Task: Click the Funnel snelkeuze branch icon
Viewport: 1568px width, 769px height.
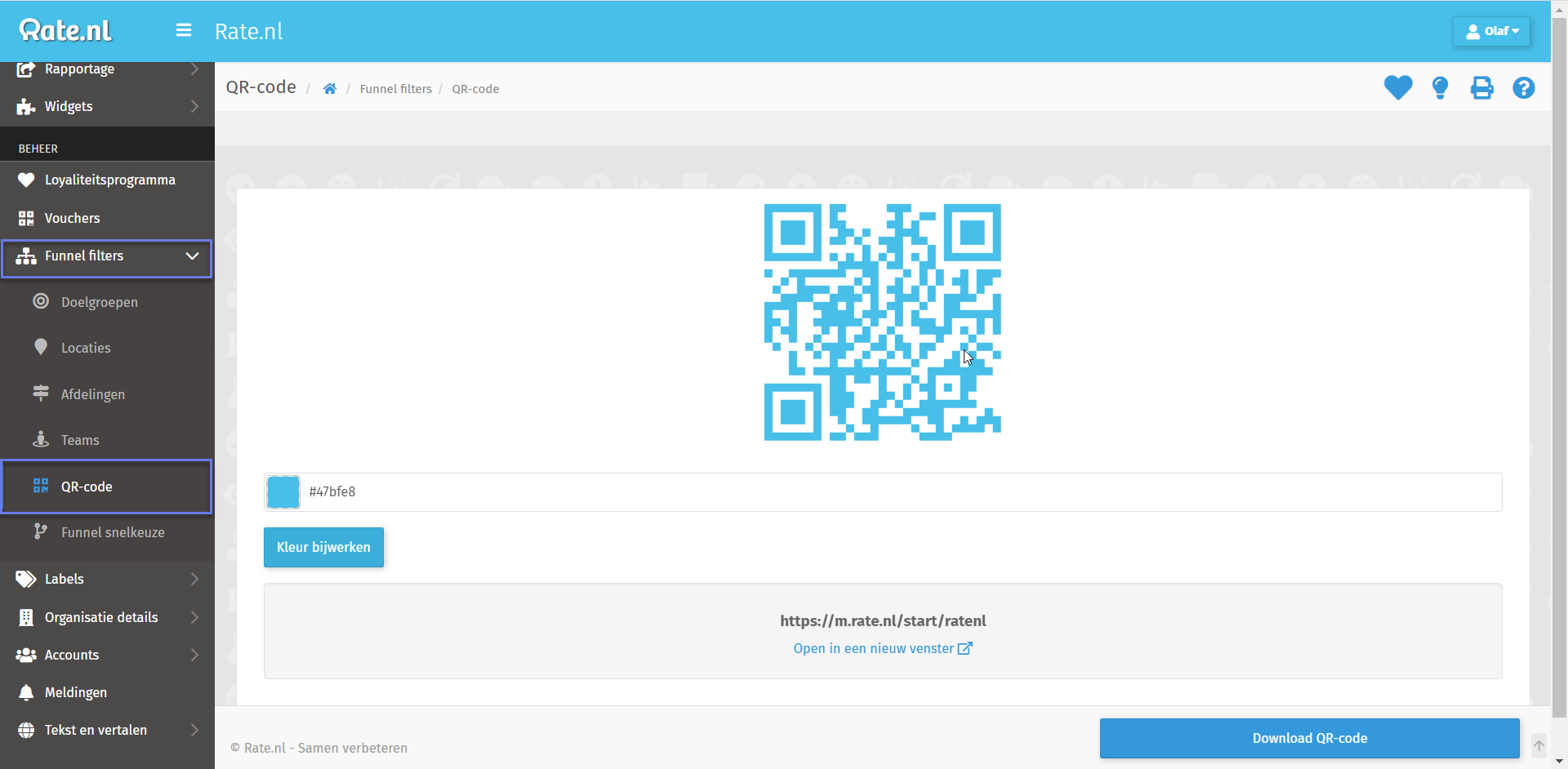Action: click(x=40, y=531)
